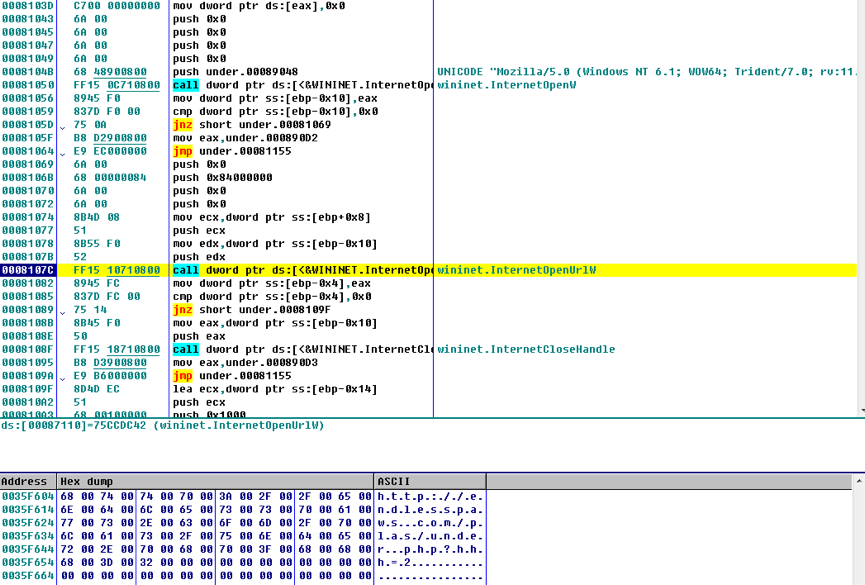Select "mov edx,dword ptr ss:[ebp-0x10]" instruction
Image resolution: width=865 pixels, height=585 pixels.
(x=275, y=244)
